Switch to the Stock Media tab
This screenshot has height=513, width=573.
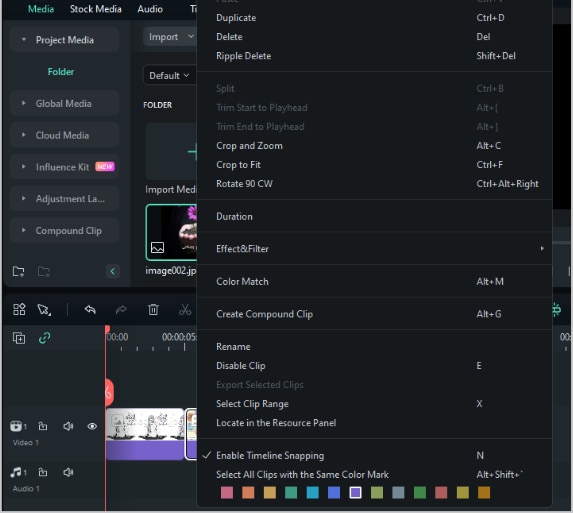tap(95, 9)
